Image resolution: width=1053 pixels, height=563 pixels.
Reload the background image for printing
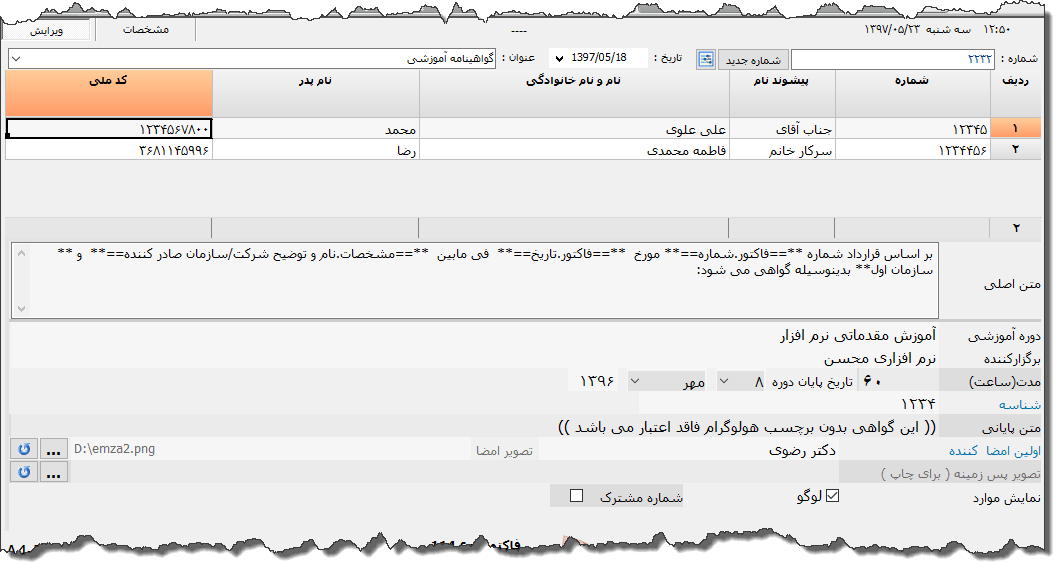[x=24, y=472]
